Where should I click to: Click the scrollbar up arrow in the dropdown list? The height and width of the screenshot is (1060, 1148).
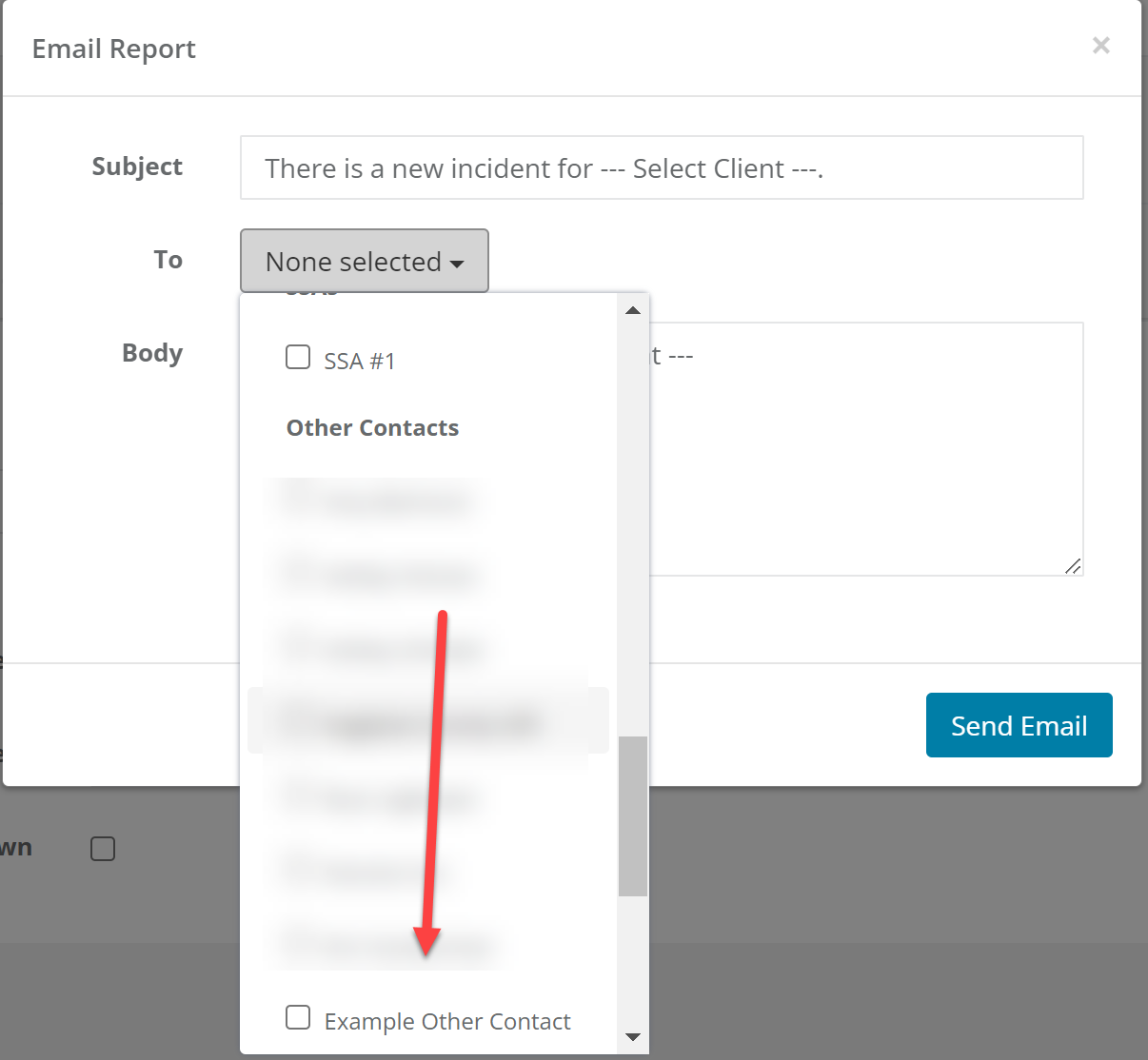pos(632,309)
